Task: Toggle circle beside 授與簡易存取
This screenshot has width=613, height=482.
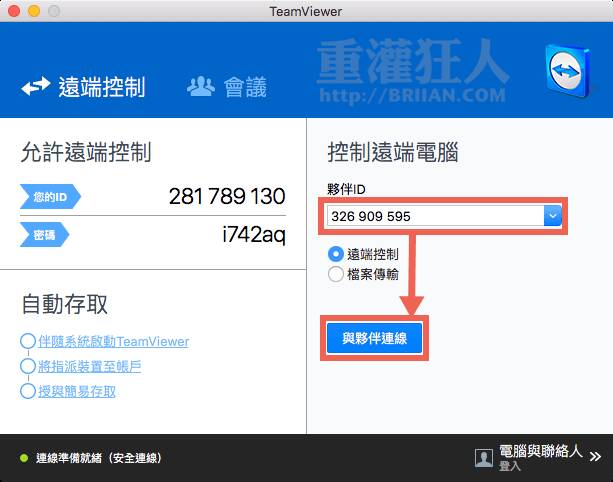Action: pos(28,391)
